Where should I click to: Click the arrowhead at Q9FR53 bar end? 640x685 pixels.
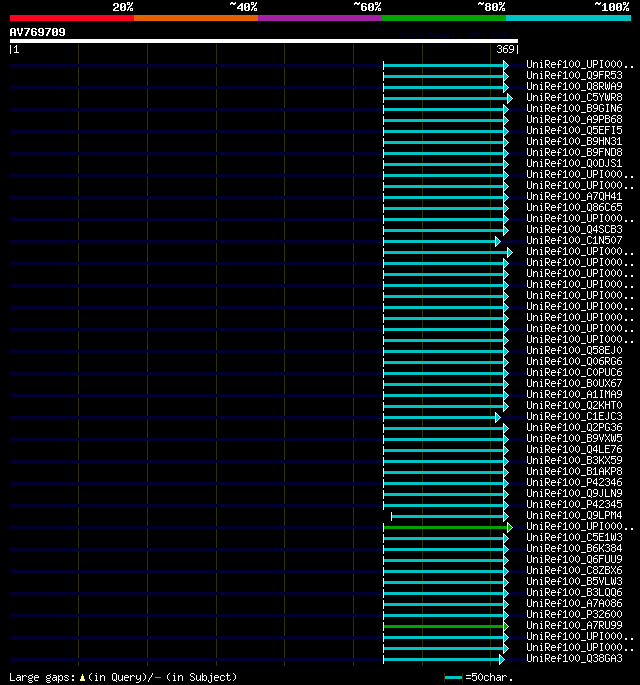pos(506,76)
